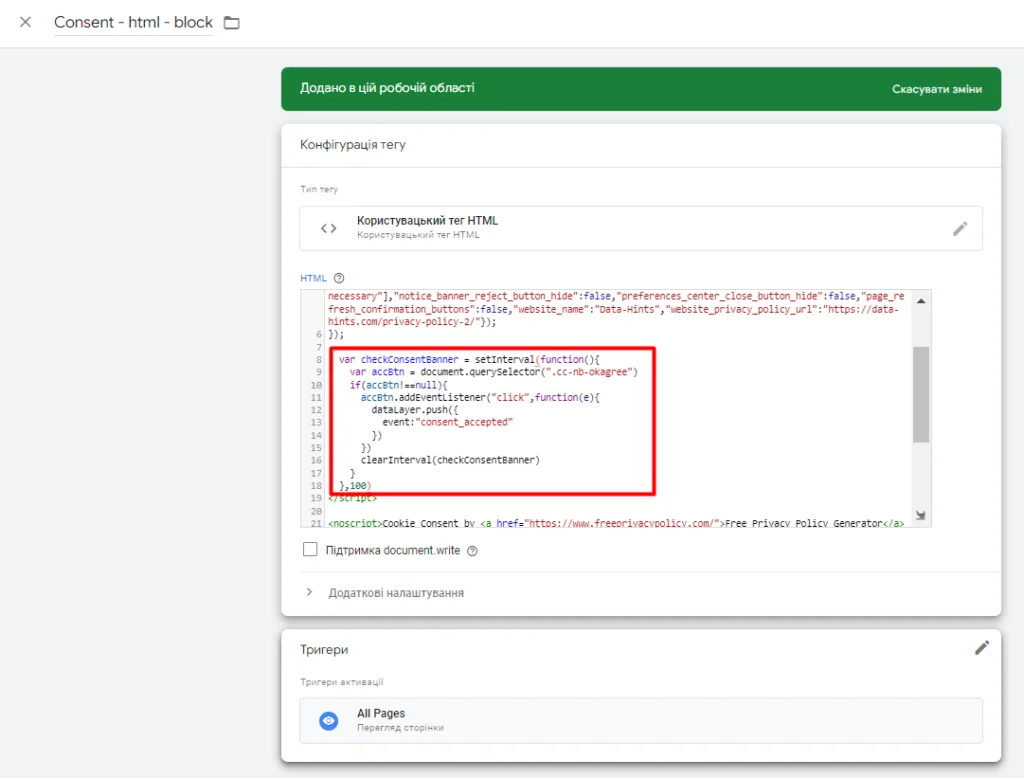1024x778 pixels.
Task: Open HTML field help question icon
Action: (x=339, y=278)
